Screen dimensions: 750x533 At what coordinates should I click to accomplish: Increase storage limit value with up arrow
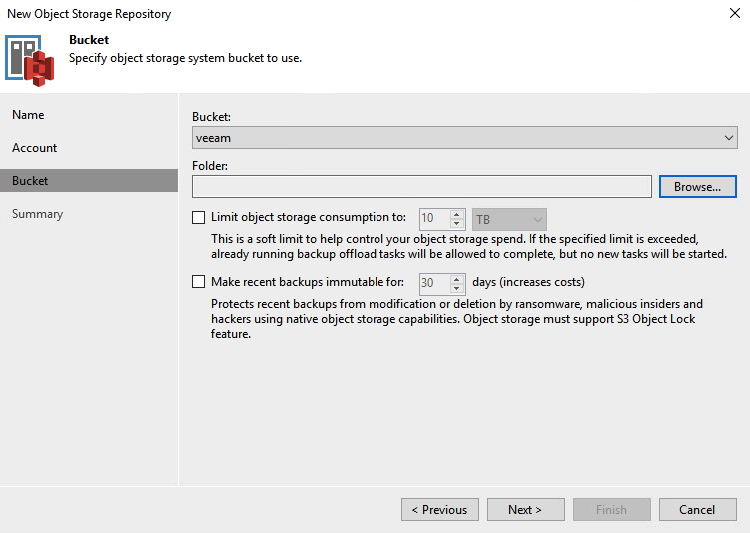pos(457,215)
